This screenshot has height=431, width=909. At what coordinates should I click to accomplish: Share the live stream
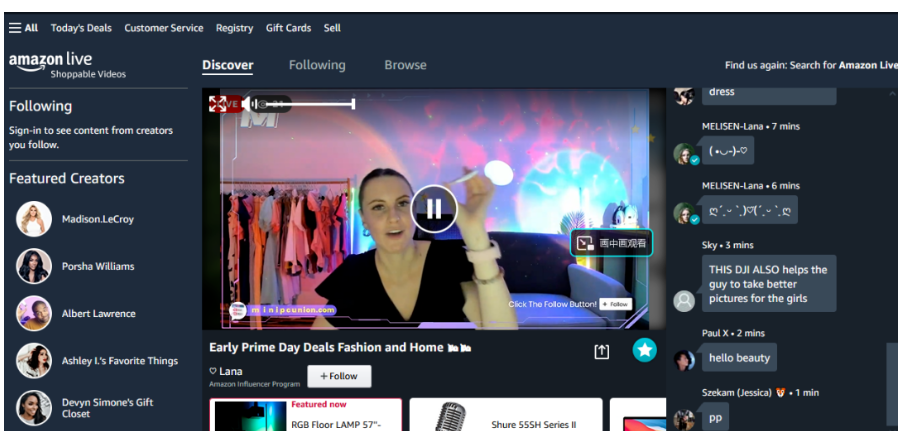coord(601,352)
